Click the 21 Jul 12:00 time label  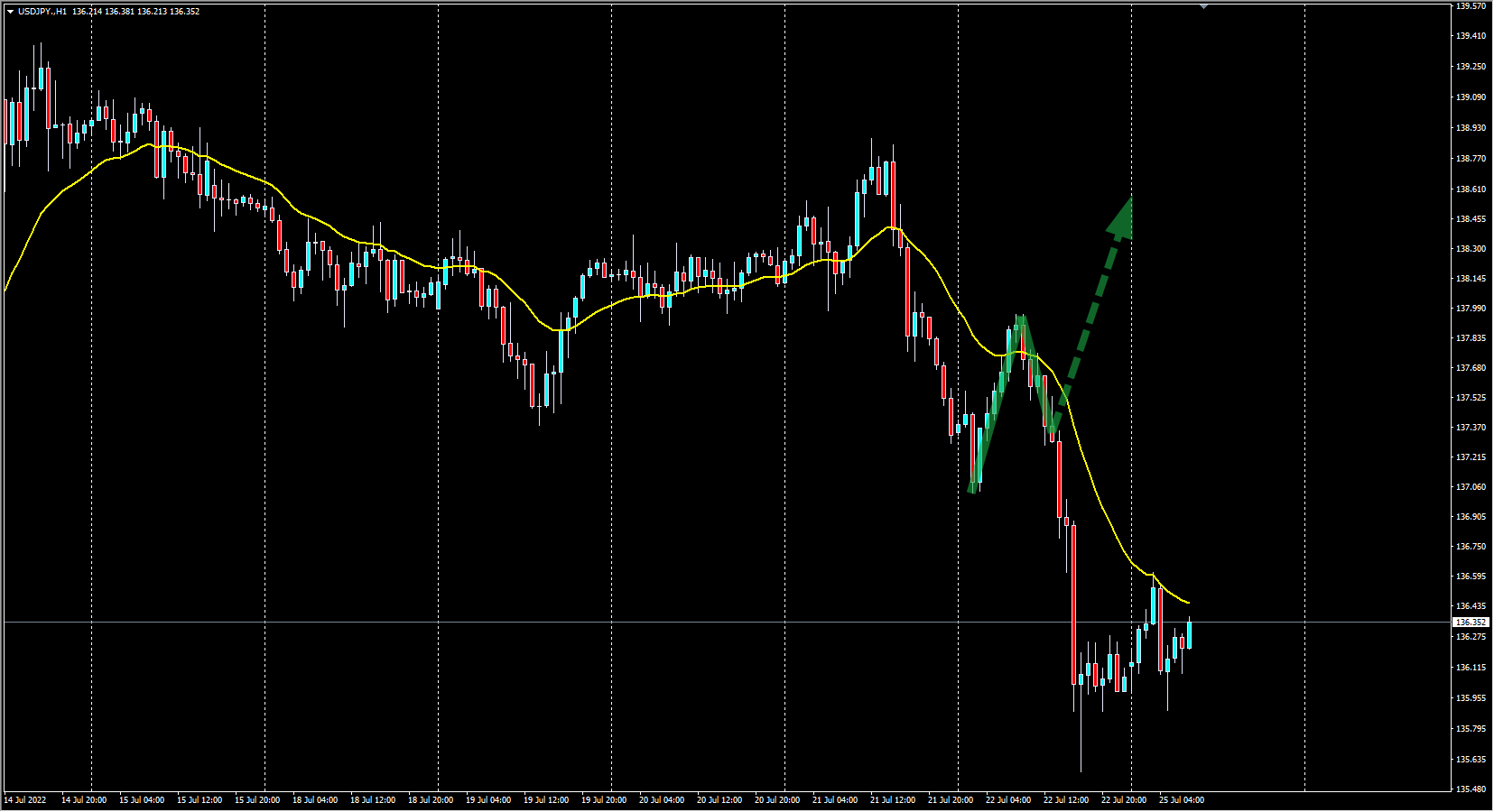[893, 800]
